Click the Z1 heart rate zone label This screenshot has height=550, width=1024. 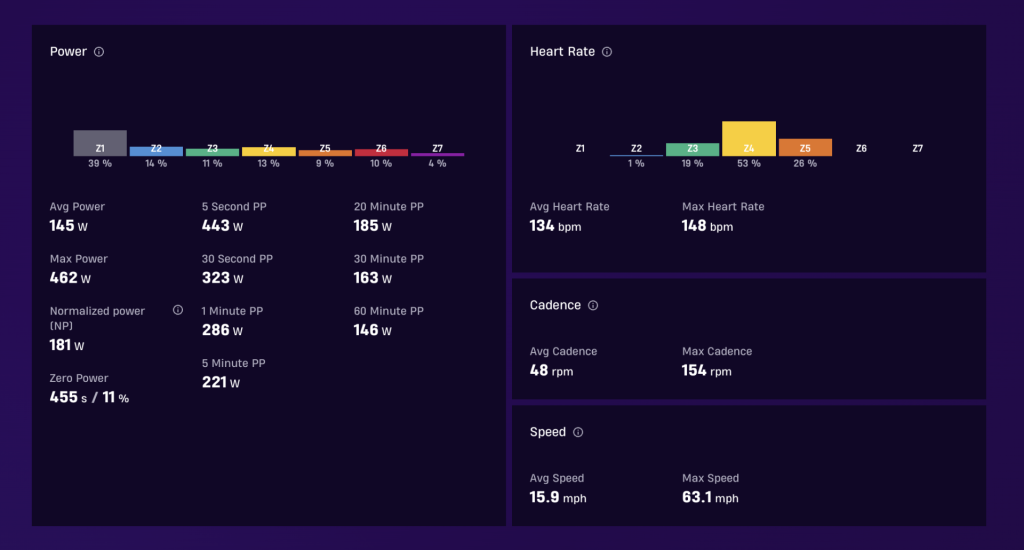[580, 148]
